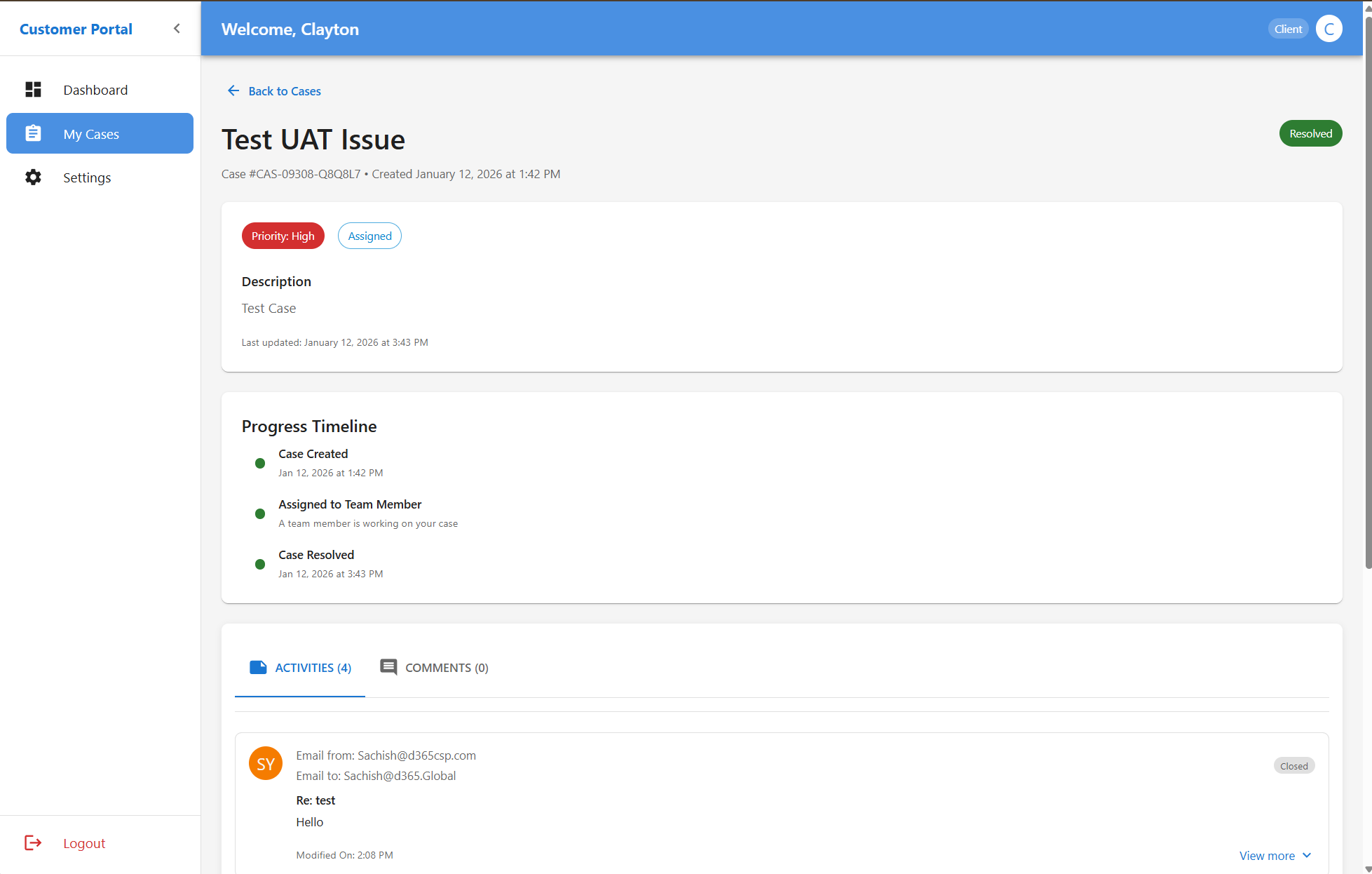Screen dimensions: 1372x874
Task: Switch to the Comments (0) tab
Action: pos(446,668)
